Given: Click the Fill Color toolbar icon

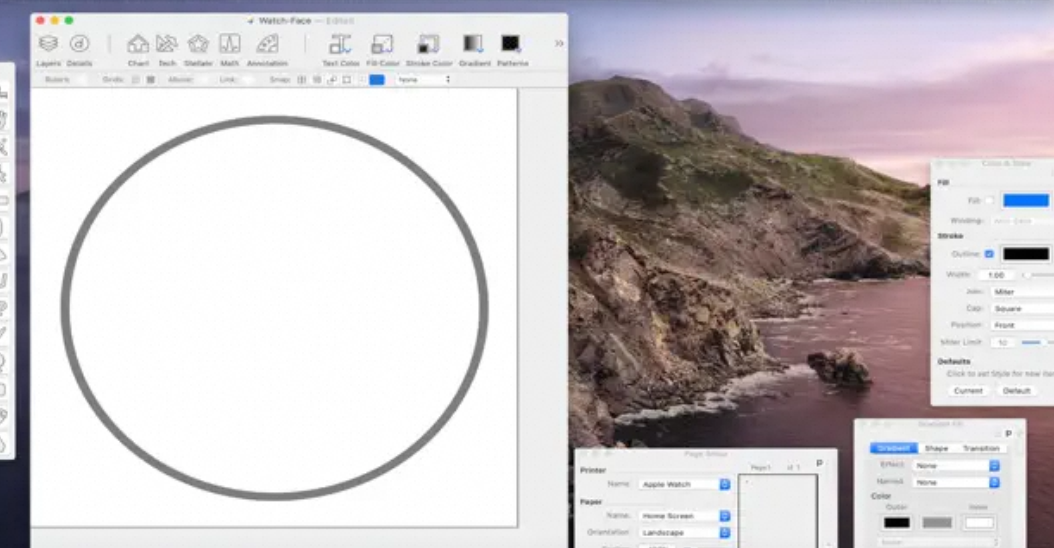Looking at the screenshot, I should click(382, 44).
